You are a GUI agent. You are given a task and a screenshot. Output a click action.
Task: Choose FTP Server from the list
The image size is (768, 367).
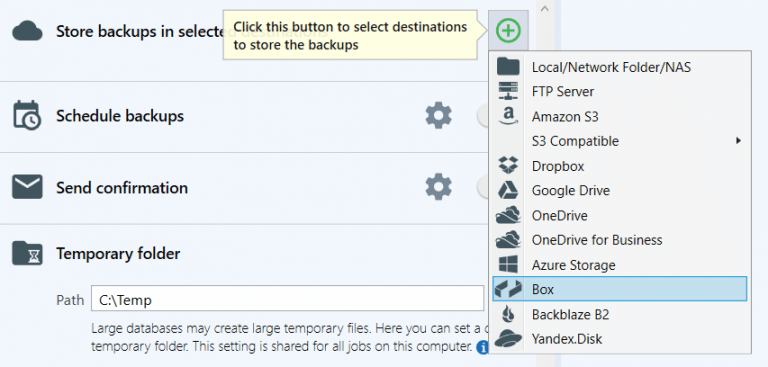pos(620,92)
